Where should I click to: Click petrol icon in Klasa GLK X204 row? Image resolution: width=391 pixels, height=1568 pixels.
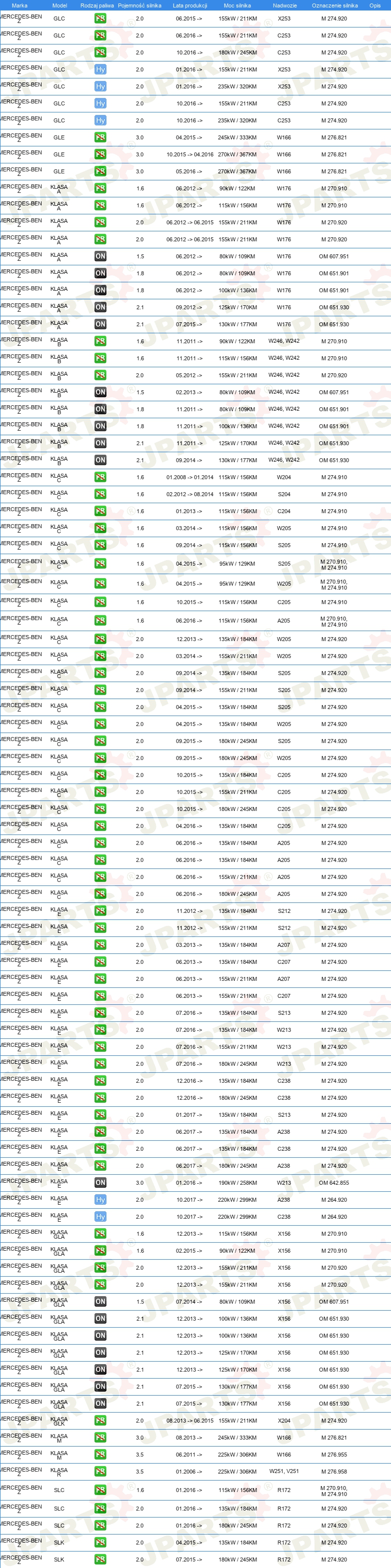pyautogui.click(x=100, y=1421)
